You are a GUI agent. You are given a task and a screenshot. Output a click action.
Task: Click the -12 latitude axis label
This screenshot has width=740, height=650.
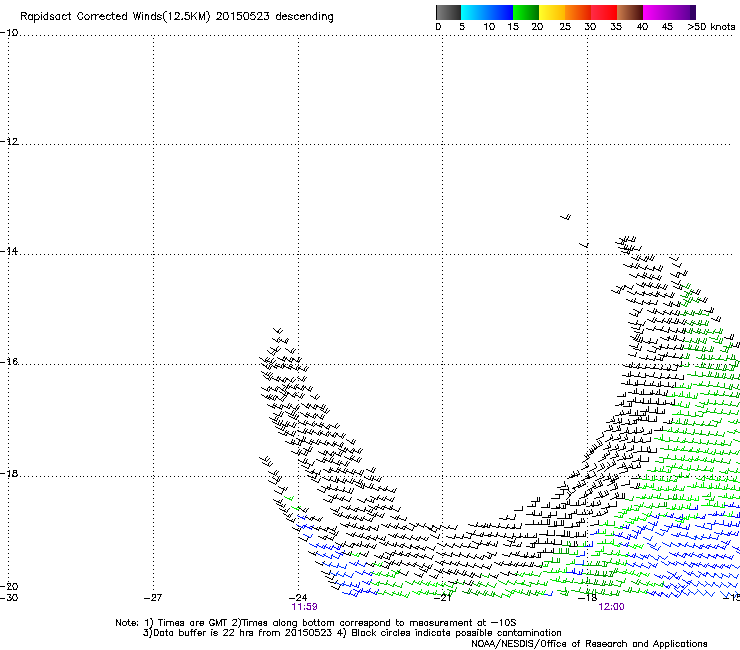click(9, 141)
